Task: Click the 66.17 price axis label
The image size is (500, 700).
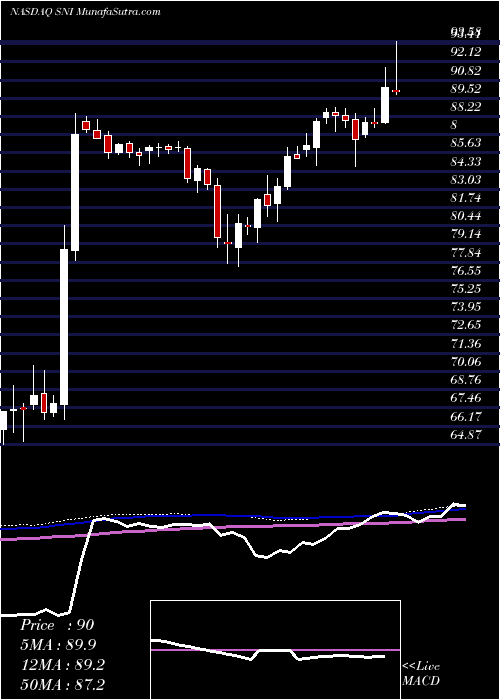Action: 466,416
